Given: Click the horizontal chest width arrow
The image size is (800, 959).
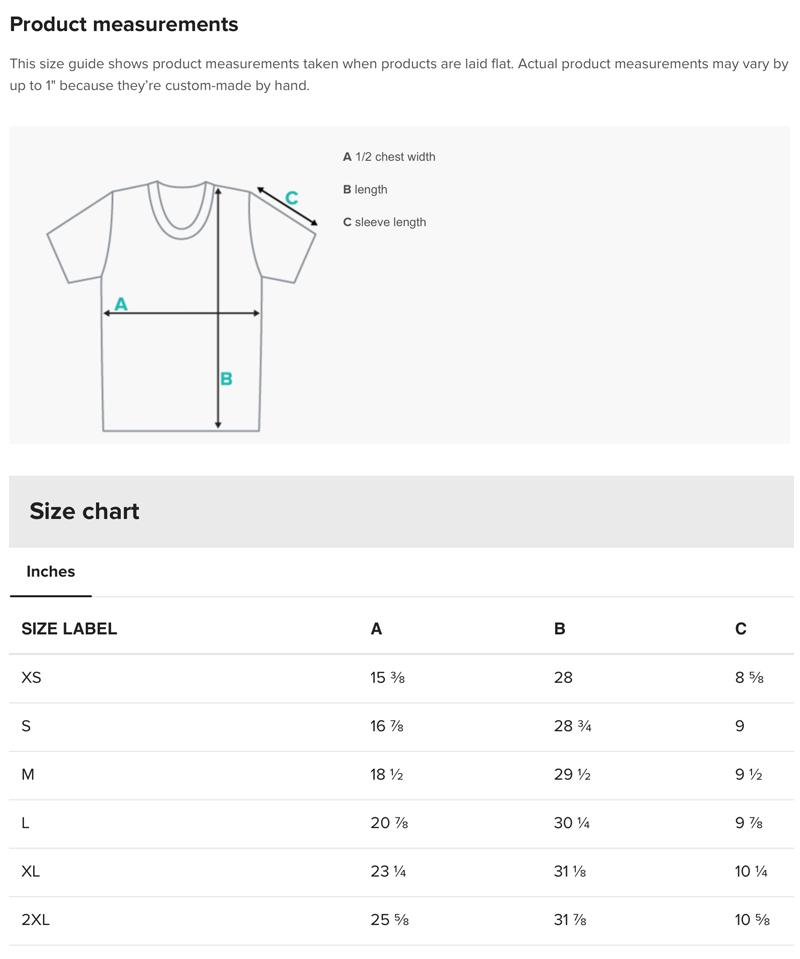Looking at the screenshot, I should [x=160, y=313].
